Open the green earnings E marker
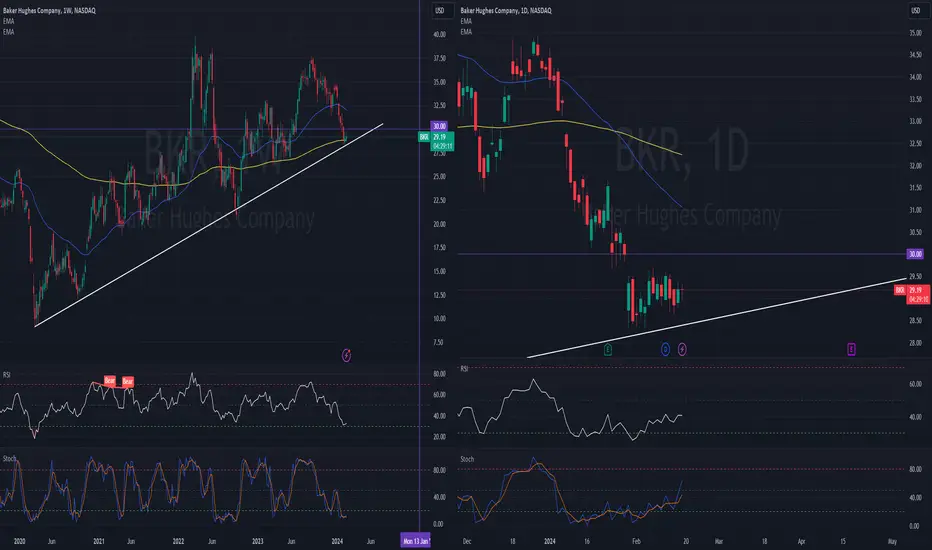932x550 pixels. pyautogui.click(x=607, y=350)
